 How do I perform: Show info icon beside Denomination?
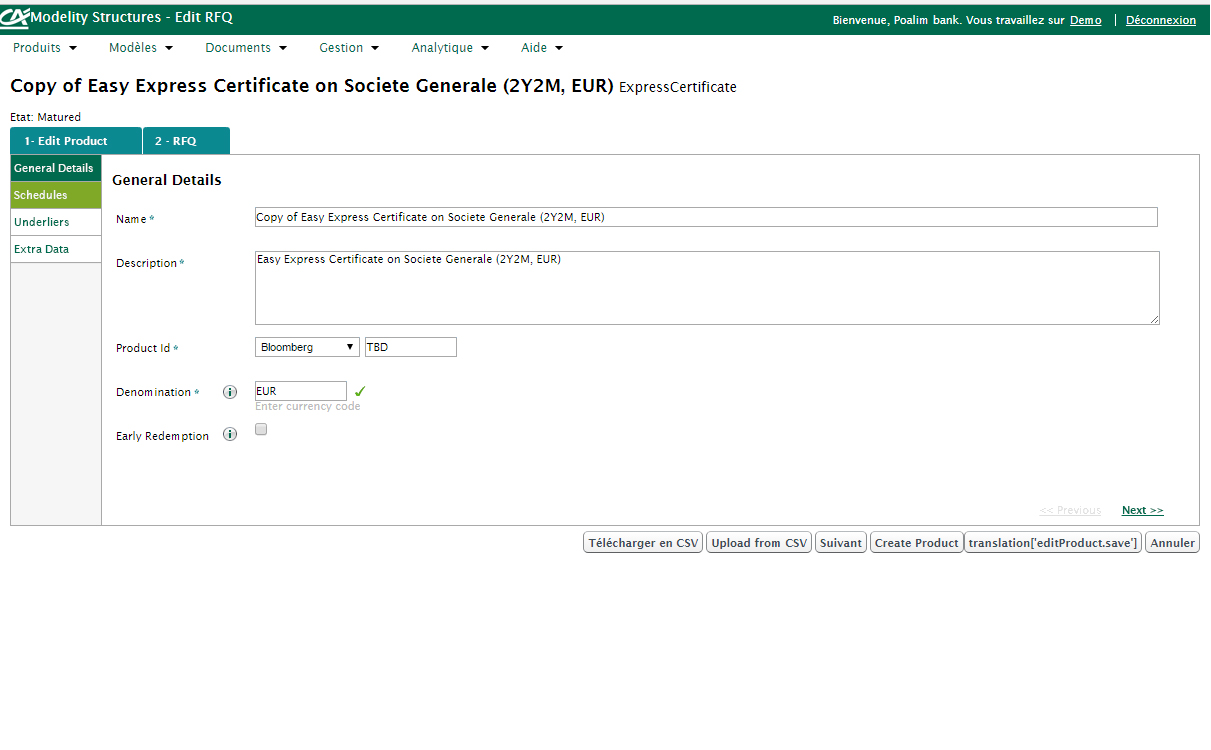pos(230,392)
